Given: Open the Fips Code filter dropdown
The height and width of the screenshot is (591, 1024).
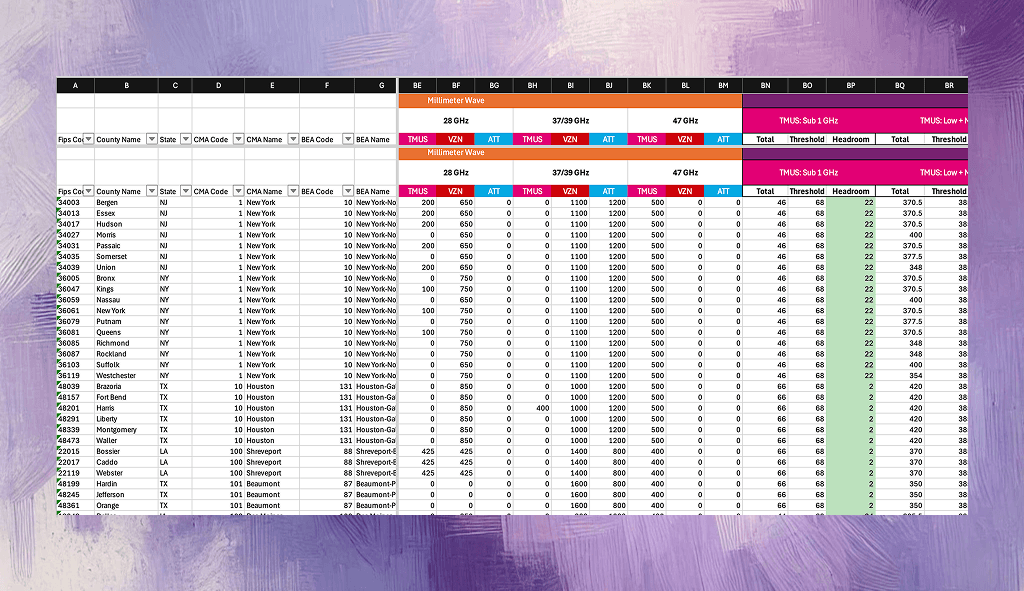Looking at the screenshot, I should 87,191.
